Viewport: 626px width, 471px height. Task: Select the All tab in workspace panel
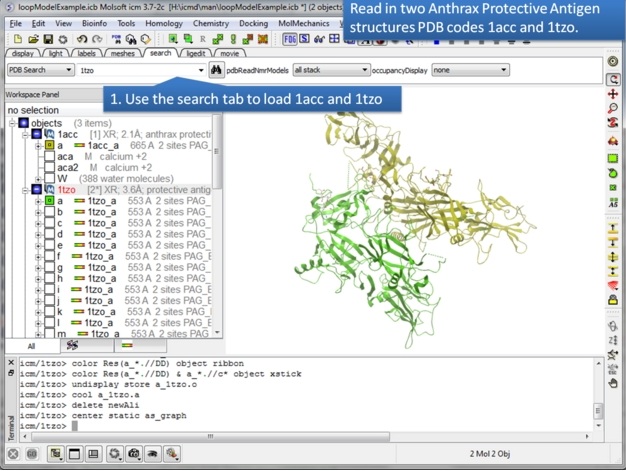(x=31, y=346)
